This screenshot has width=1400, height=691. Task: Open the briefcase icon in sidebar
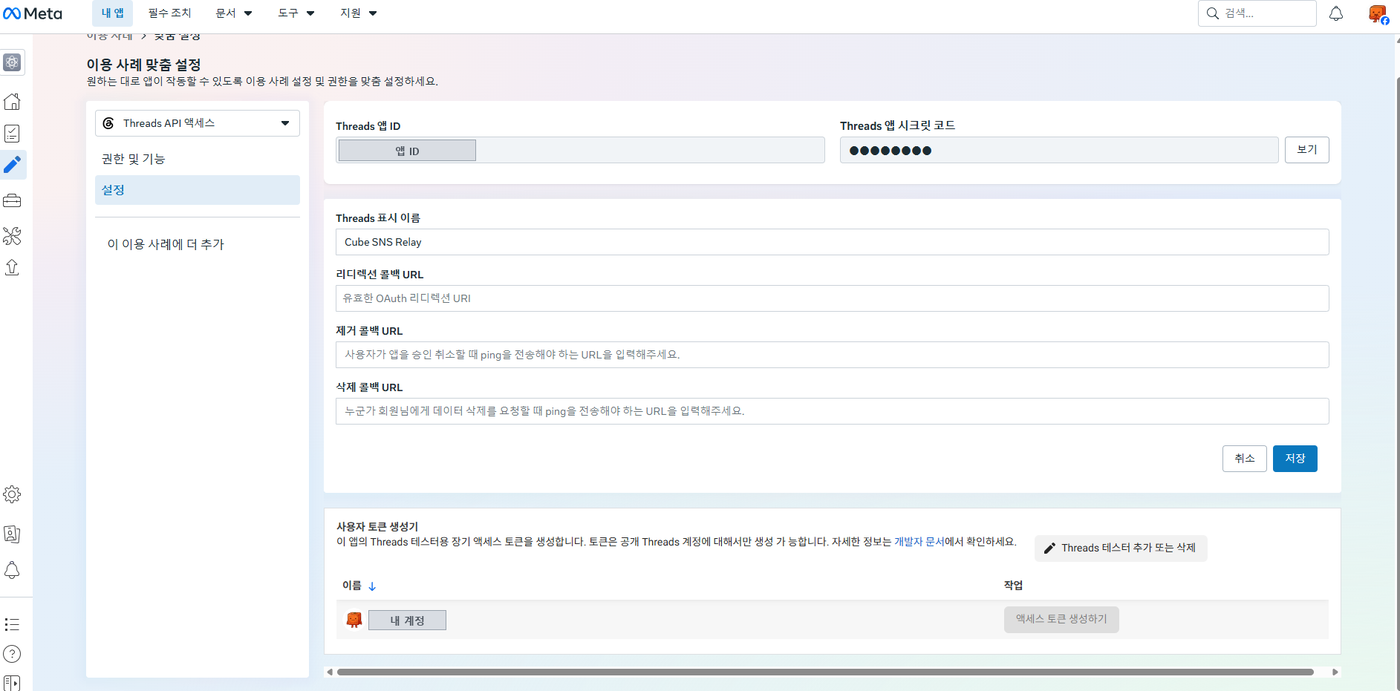(x=12, y=201)
